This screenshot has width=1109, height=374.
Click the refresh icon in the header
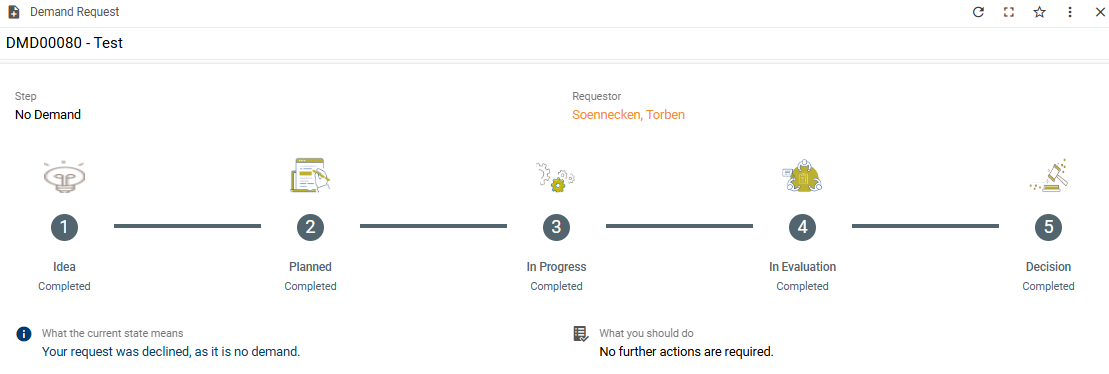[978, 12]
